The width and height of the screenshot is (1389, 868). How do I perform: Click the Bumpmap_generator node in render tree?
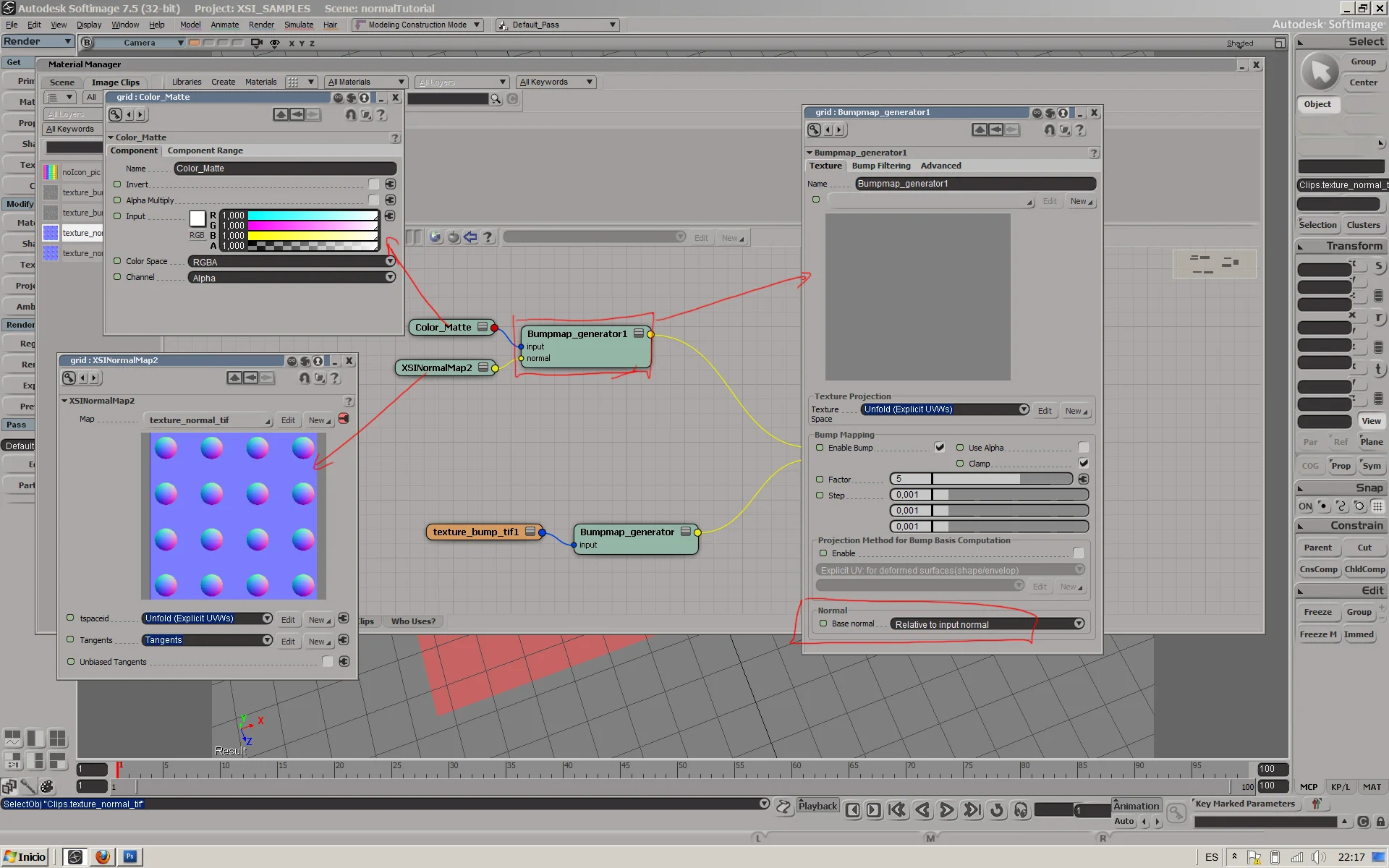tap(636, 539)
